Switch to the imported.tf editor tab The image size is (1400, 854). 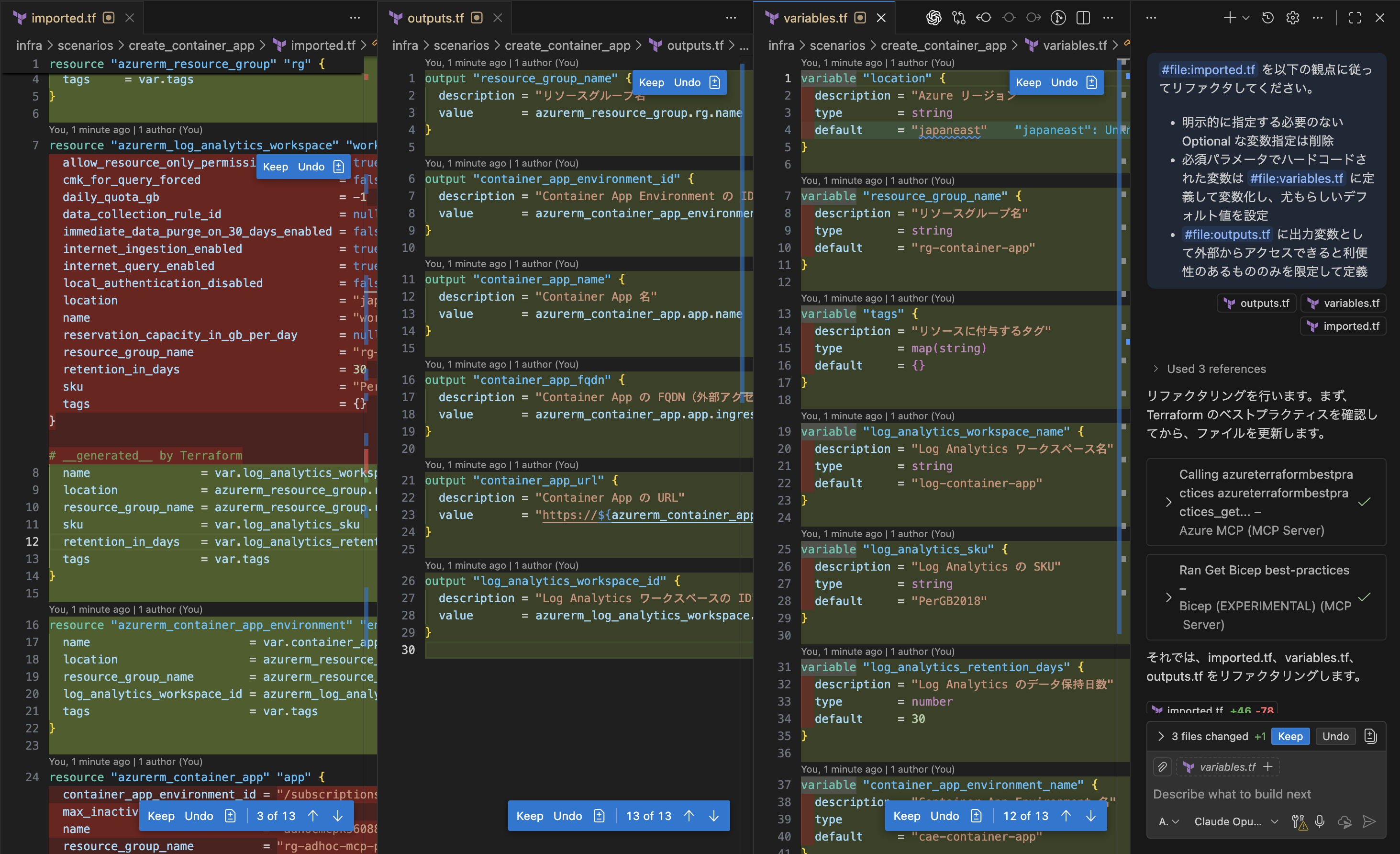tap(63, 18)
